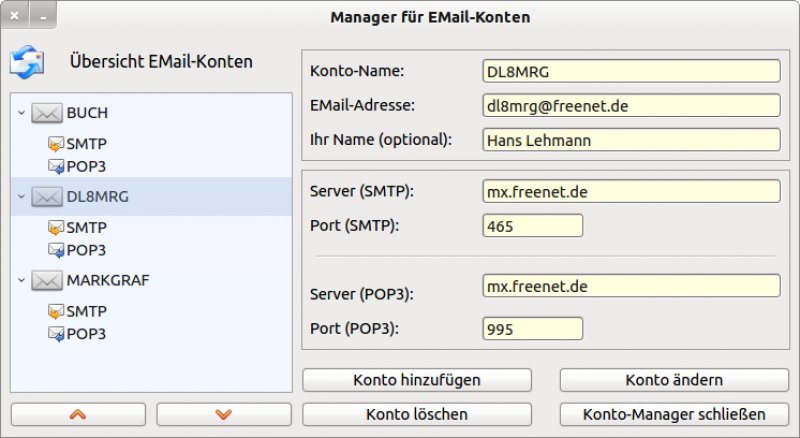Click Konto löschen to delete account
The height and width of the screenshot is (438, 800).
[417, 414]
